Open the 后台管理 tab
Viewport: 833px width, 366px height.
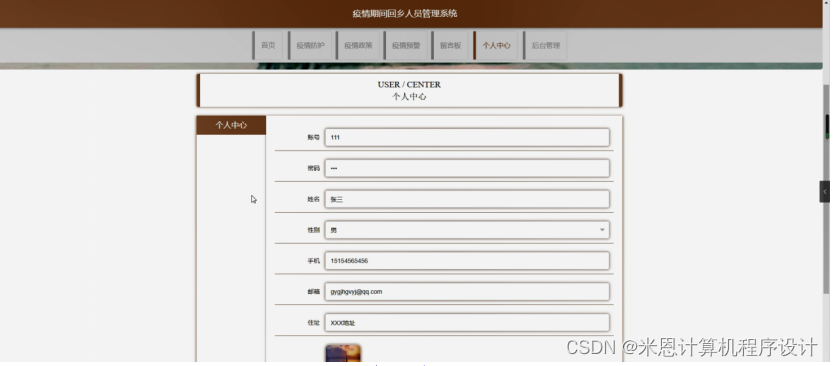[x=546, y=46]
